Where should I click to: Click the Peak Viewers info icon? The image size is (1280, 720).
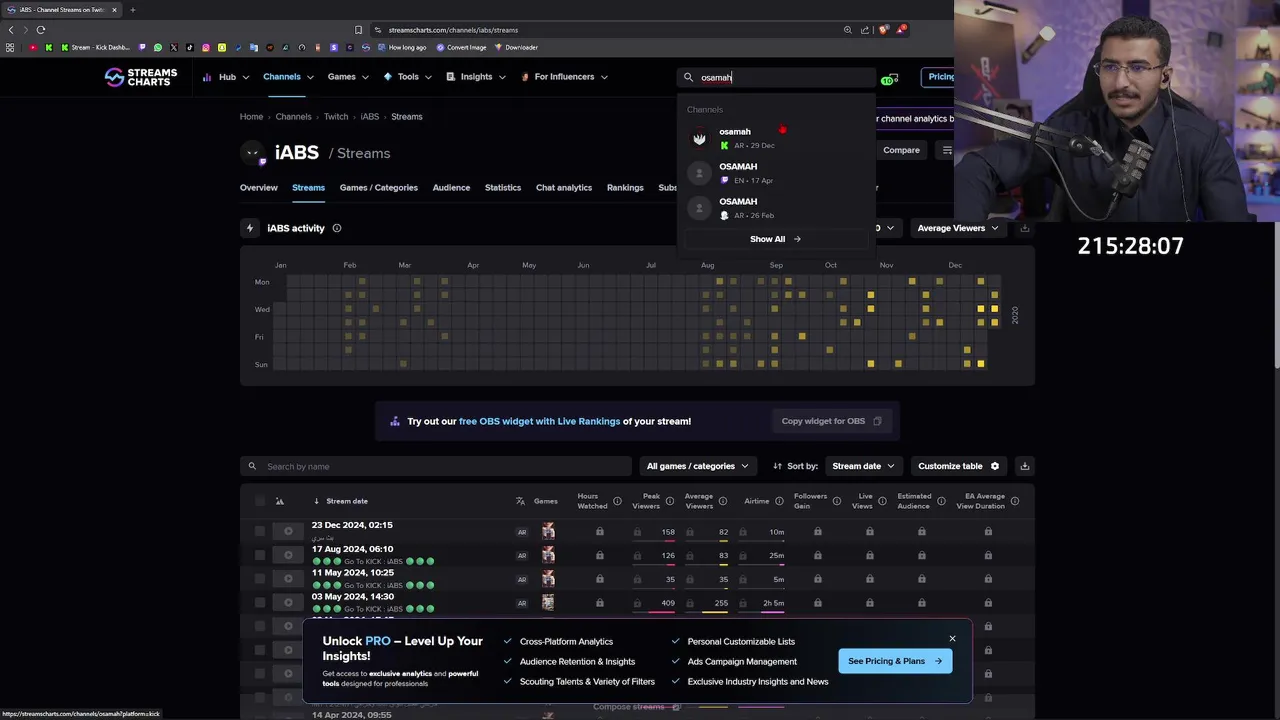click(x=669, y=501)
